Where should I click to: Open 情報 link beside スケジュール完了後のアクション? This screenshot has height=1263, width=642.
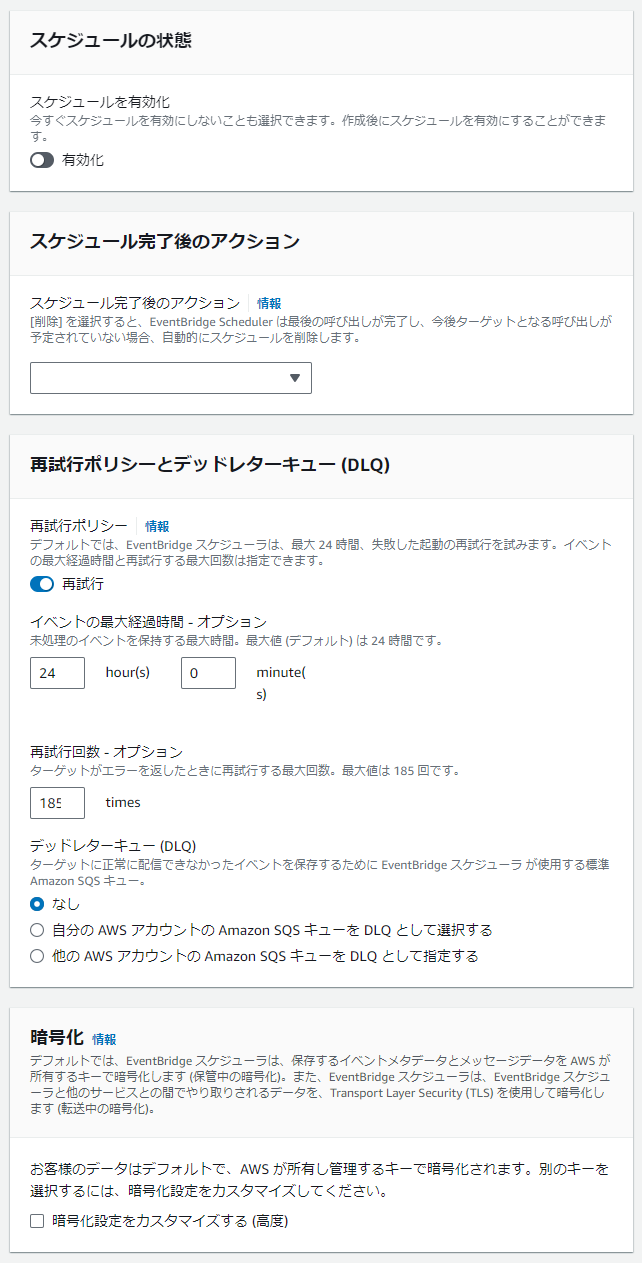269,303
